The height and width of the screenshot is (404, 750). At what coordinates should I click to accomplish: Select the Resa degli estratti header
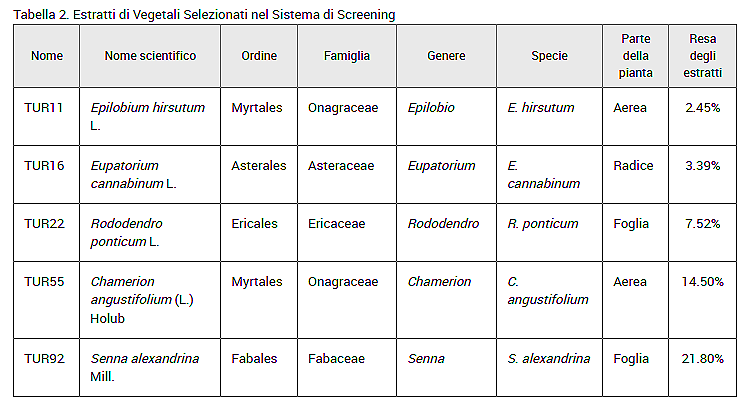pos(702,56)
